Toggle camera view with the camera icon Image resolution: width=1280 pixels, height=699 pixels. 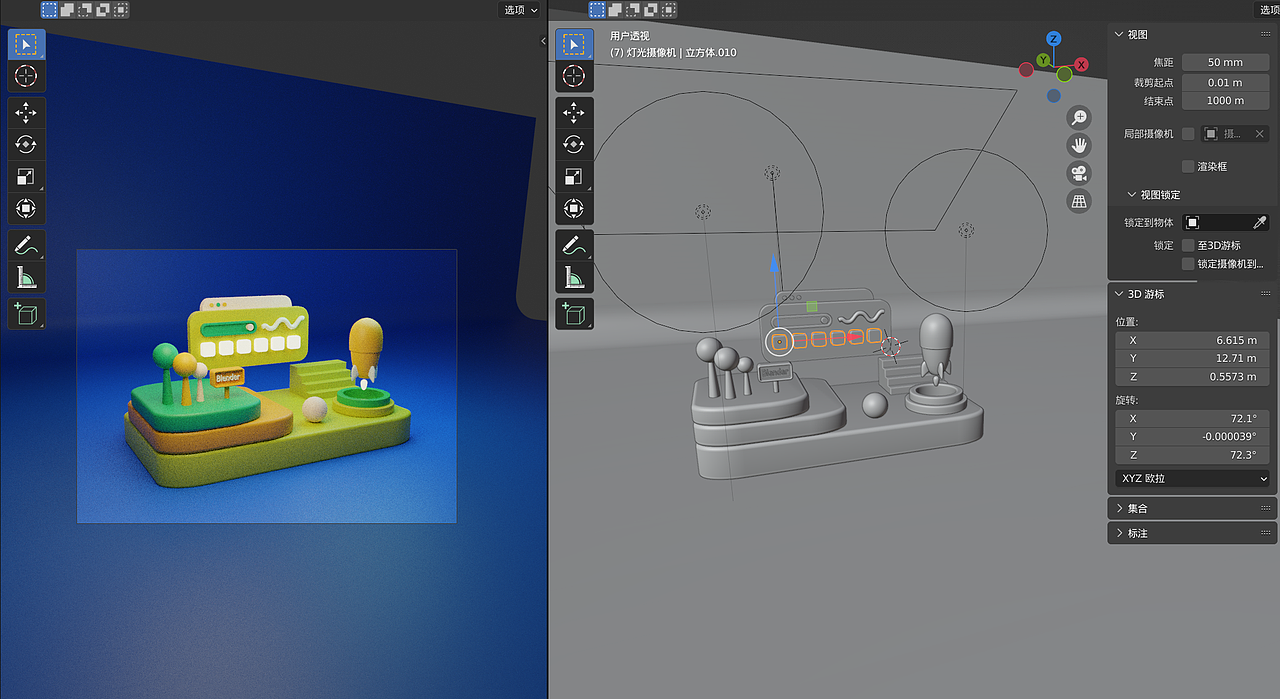click(x=1079, y=173)
